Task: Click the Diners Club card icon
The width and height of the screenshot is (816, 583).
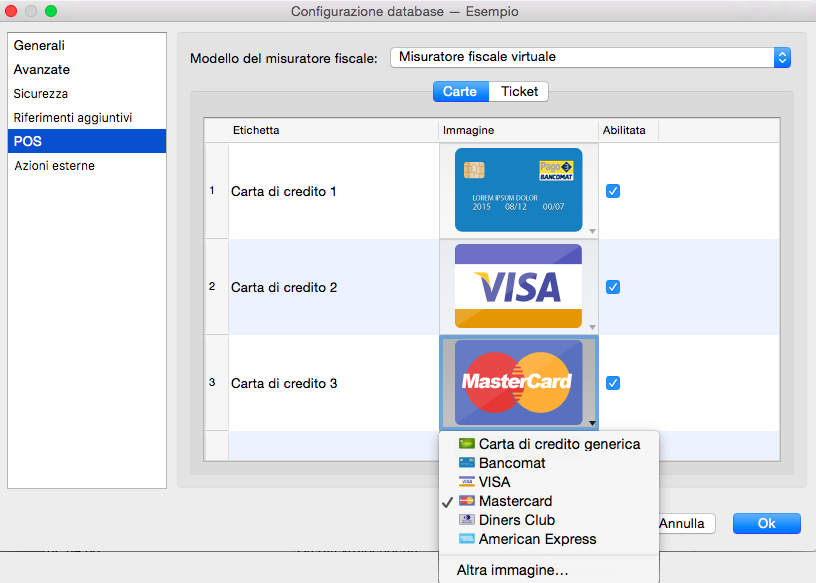Action: pos(466,520)
